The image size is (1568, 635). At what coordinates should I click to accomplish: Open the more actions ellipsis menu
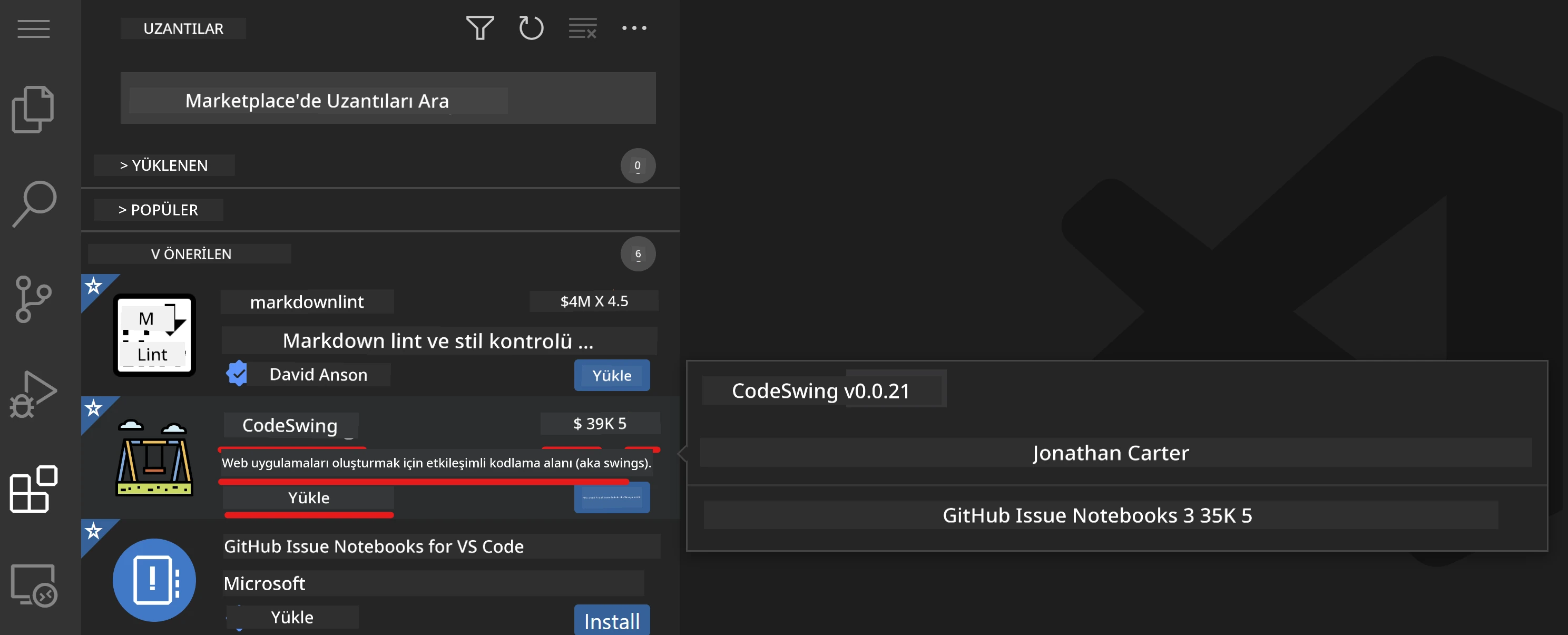(634, 28)
